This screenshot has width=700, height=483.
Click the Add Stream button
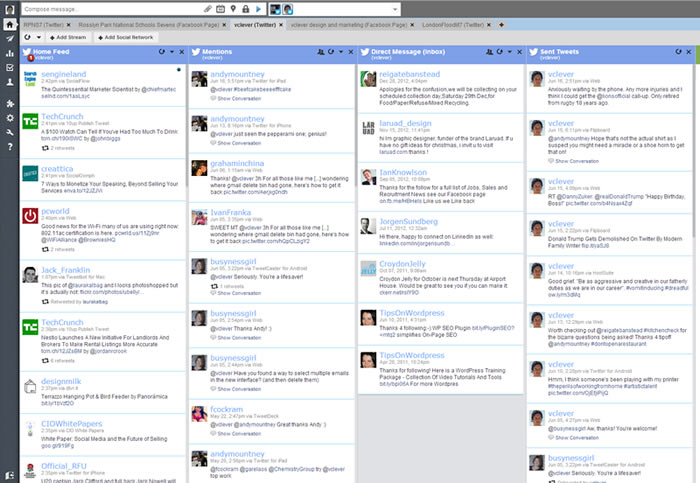click(x=68, y=37)
